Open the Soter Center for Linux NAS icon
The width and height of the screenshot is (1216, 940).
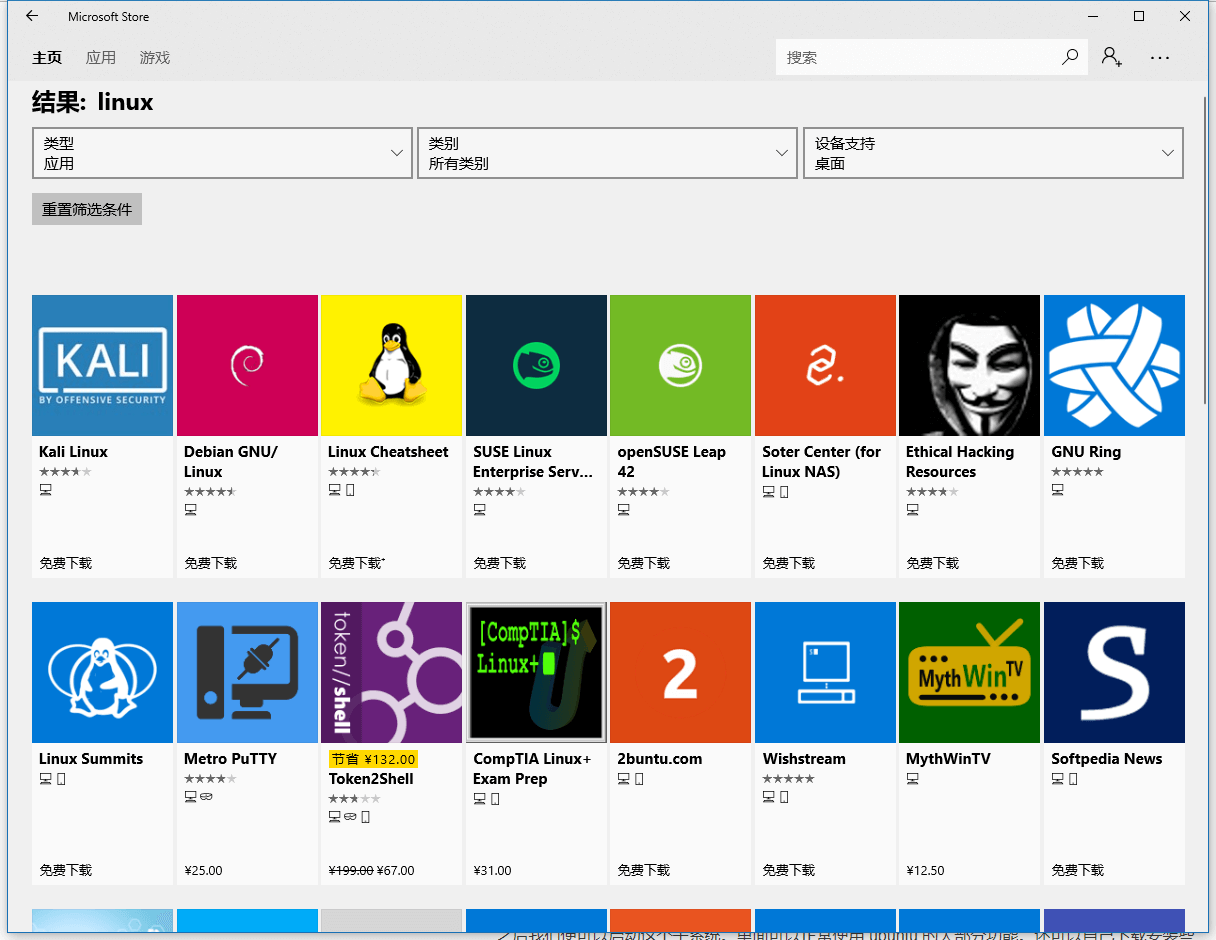click(825, 365)
